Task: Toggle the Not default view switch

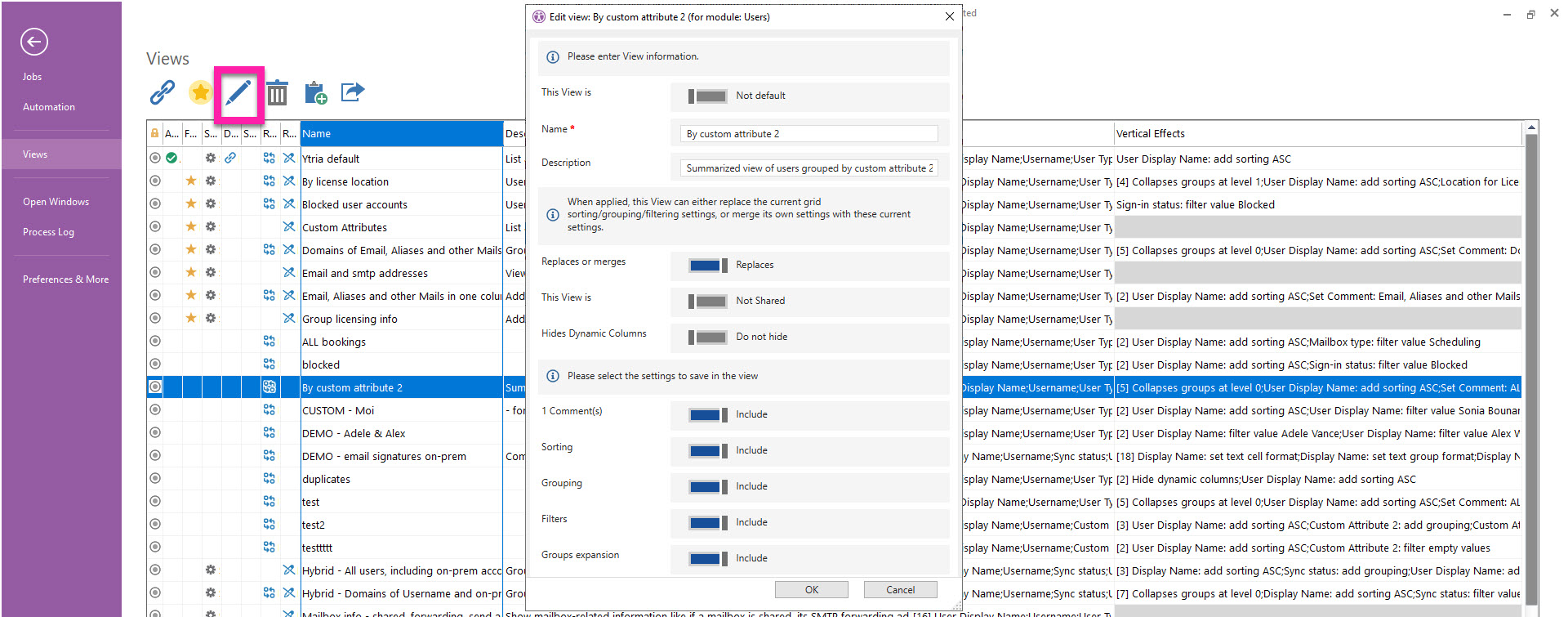Action: tap(707, 96)
